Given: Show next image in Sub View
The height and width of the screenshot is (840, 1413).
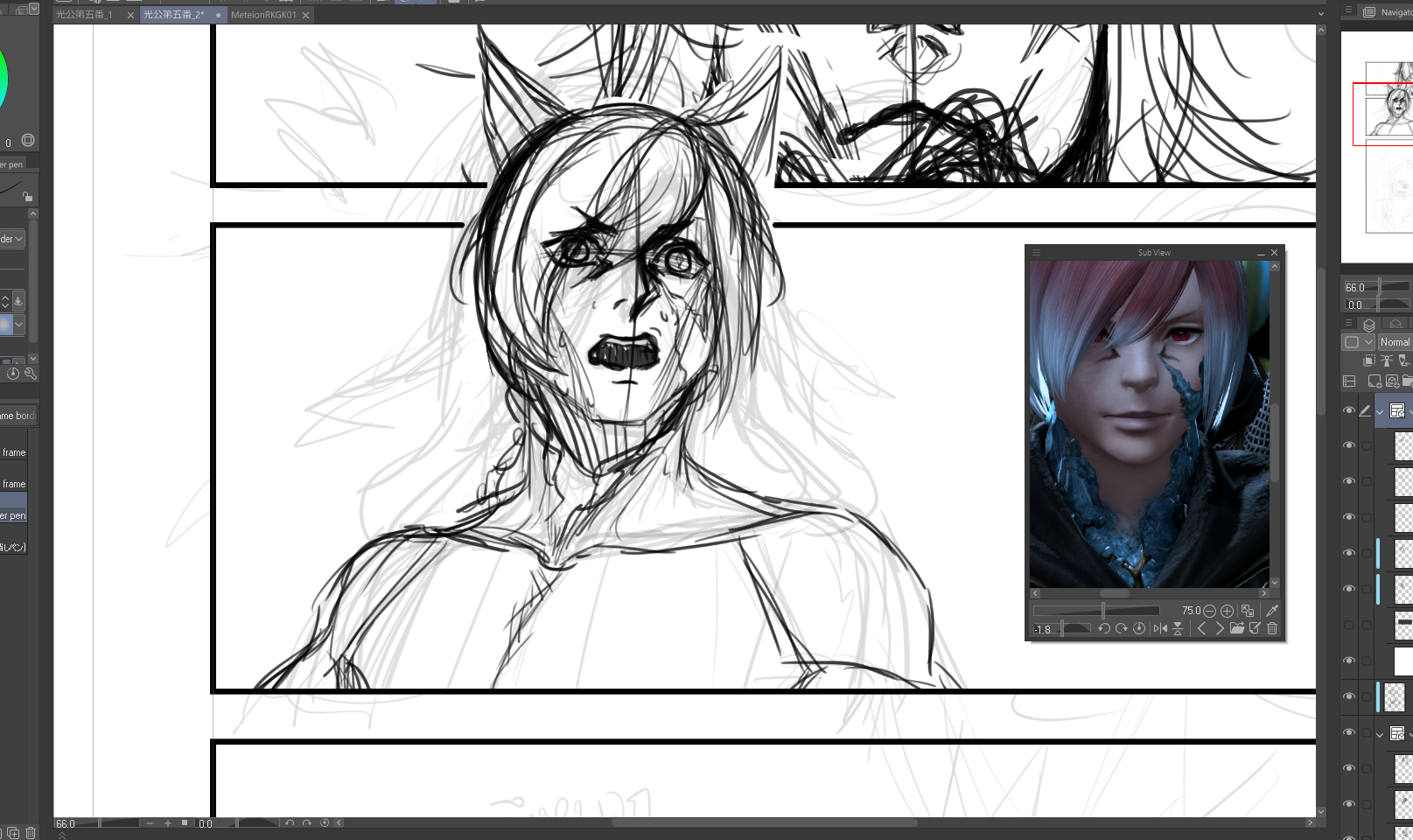Looking at the screenshot, I should (1219, 628).
